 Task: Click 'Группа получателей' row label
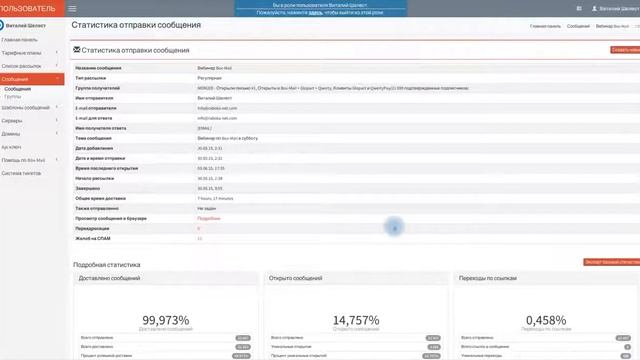tap(98, 88)
